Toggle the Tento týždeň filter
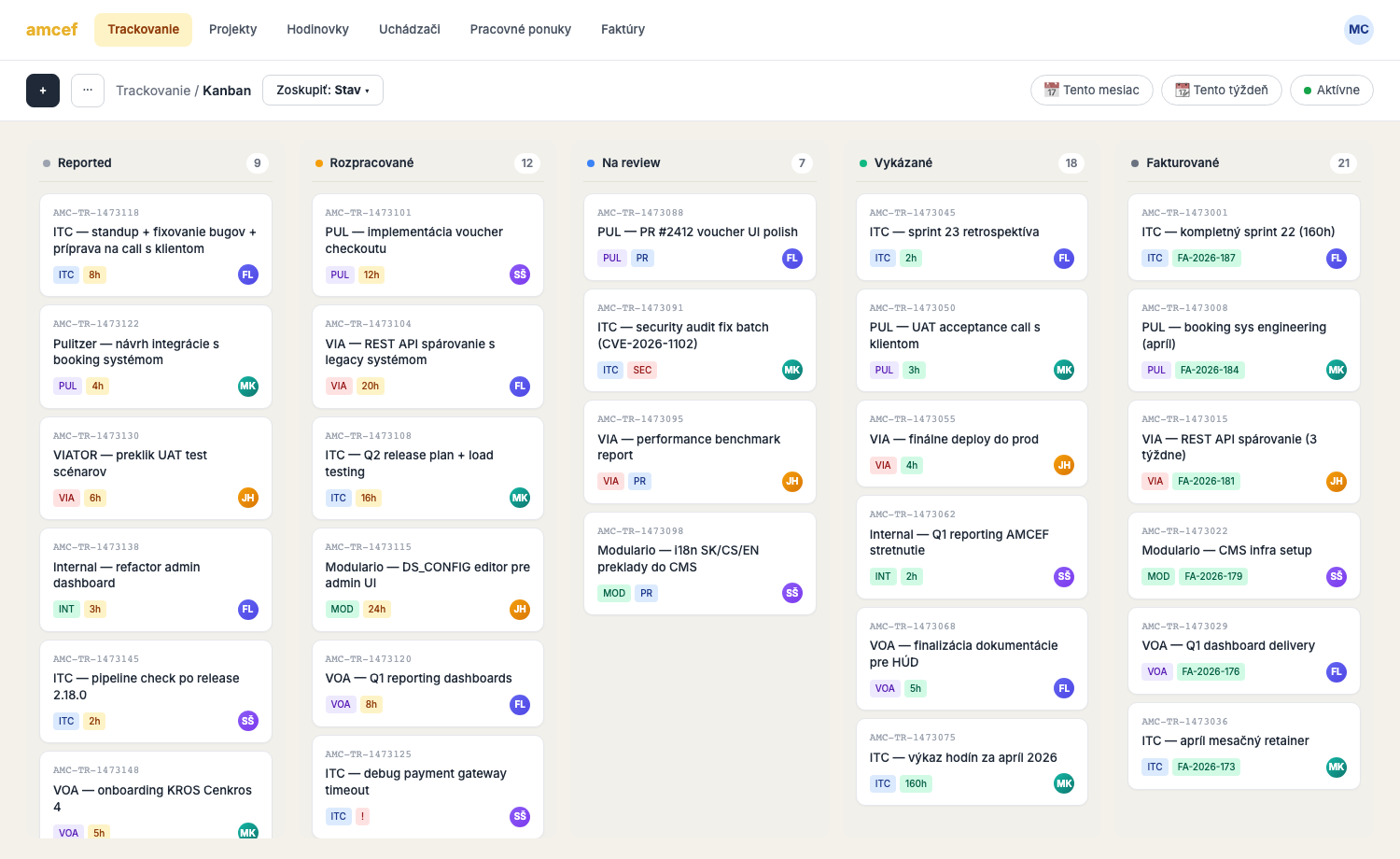The width and height of the screenshot is (1400, 859). click(1222, 91)
